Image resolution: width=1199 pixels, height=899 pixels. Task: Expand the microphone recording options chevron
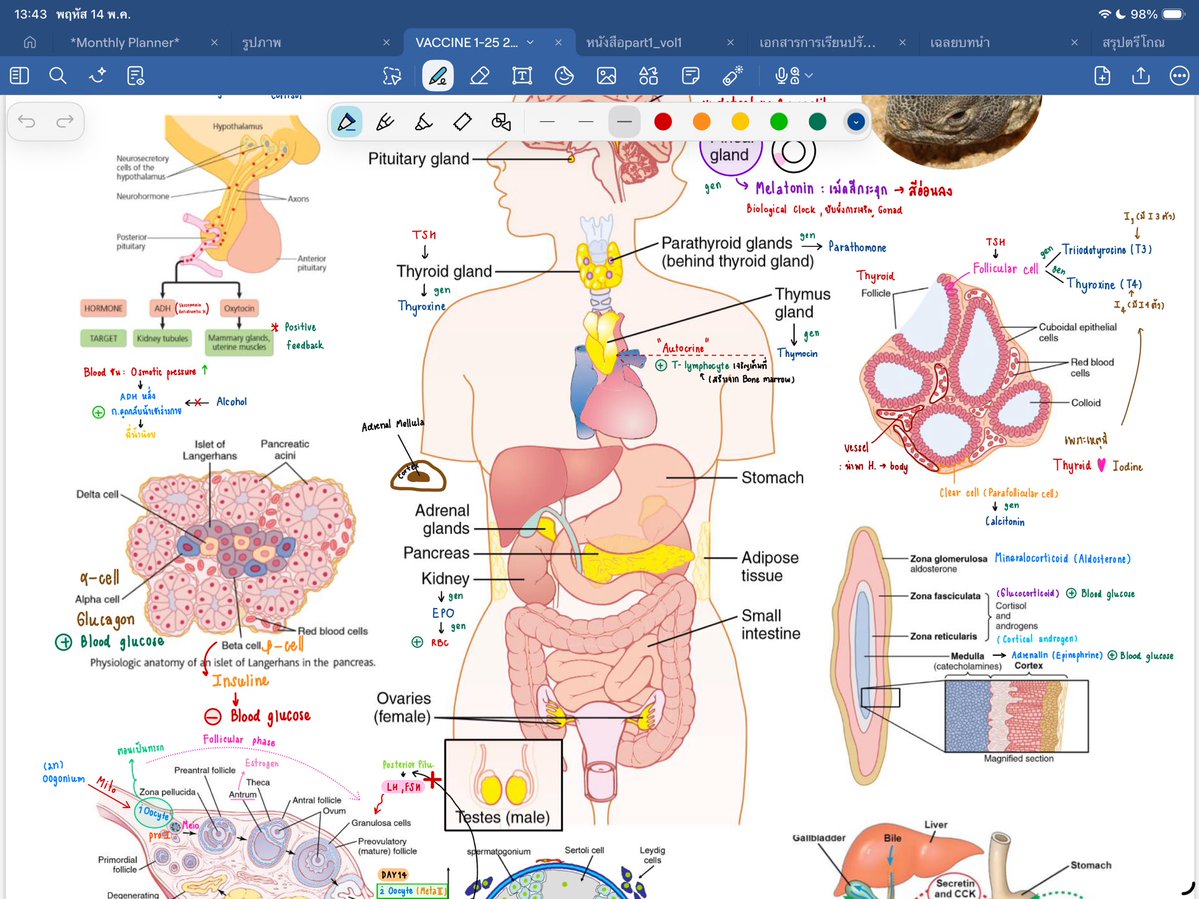[x=809, y=76]
